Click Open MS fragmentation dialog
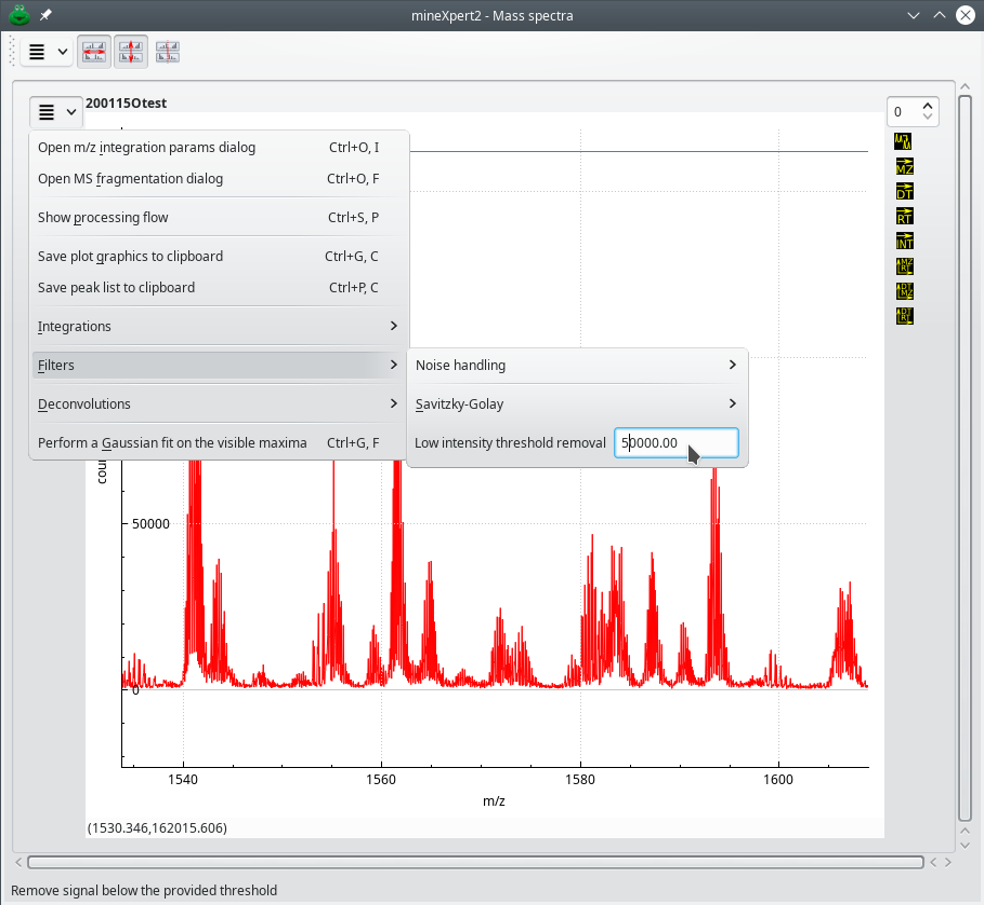Image resolution: width=984 pixels, height=905 pixels. tap(130, 179)
